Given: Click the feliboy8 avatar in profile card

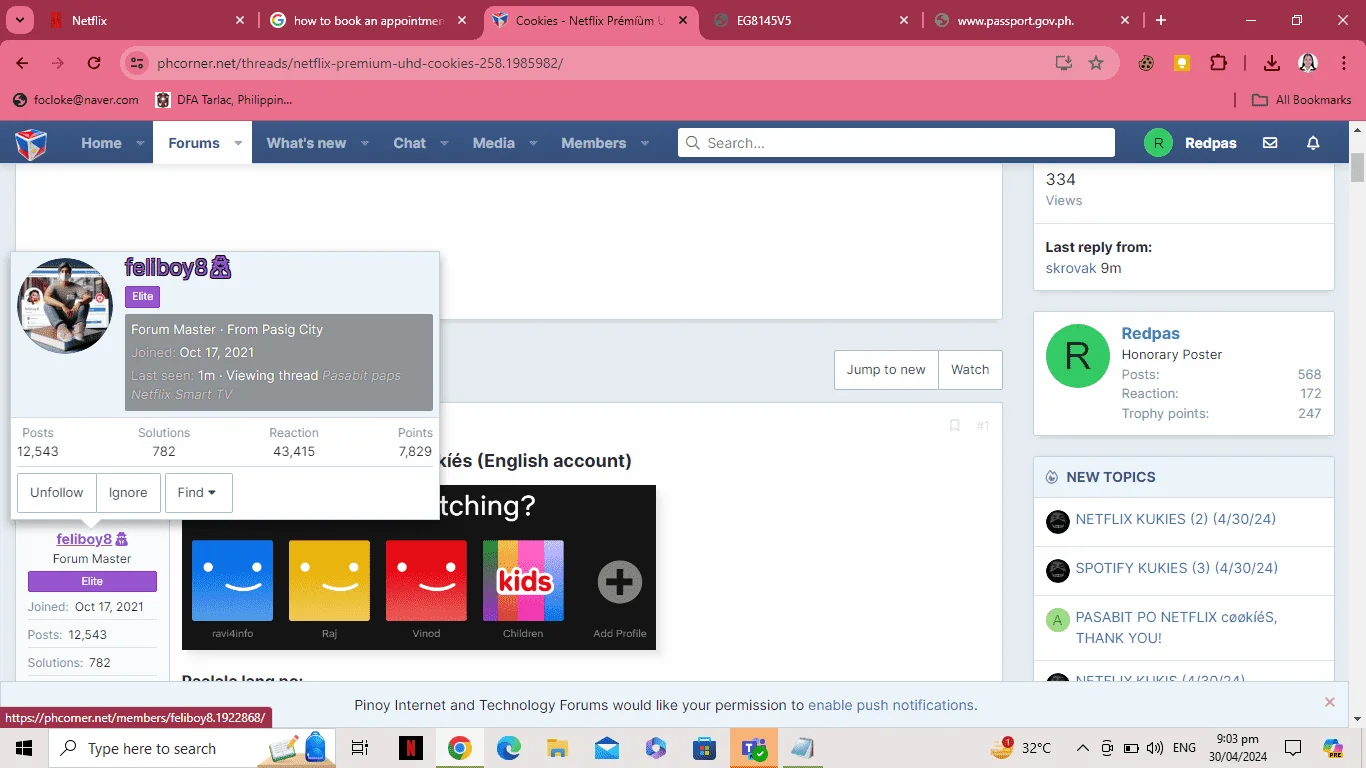Looking at the screenshot, I should coord(65,306).
